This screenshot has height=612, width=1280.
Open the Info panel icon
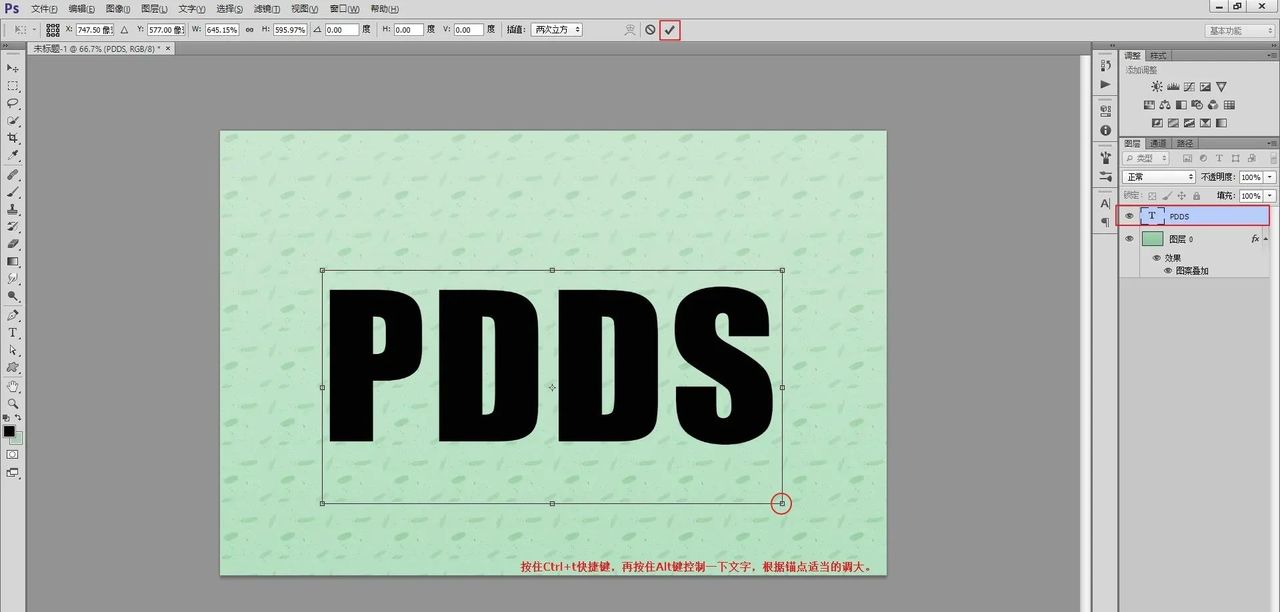tap(1105, 130)
